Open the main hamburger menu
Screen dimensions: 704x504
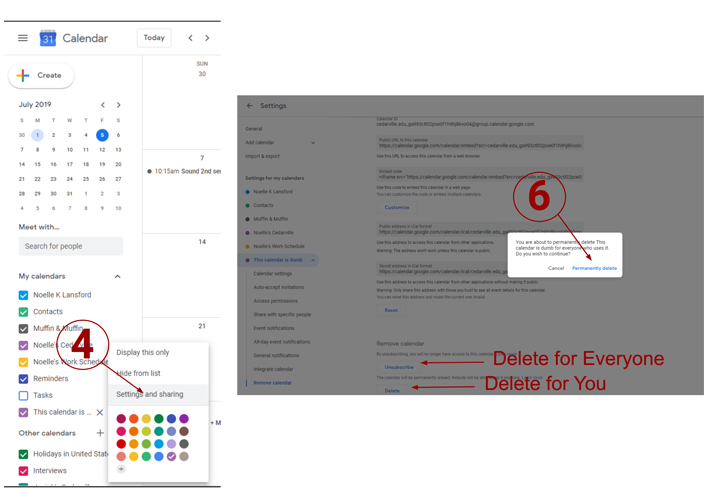point(23,38)
